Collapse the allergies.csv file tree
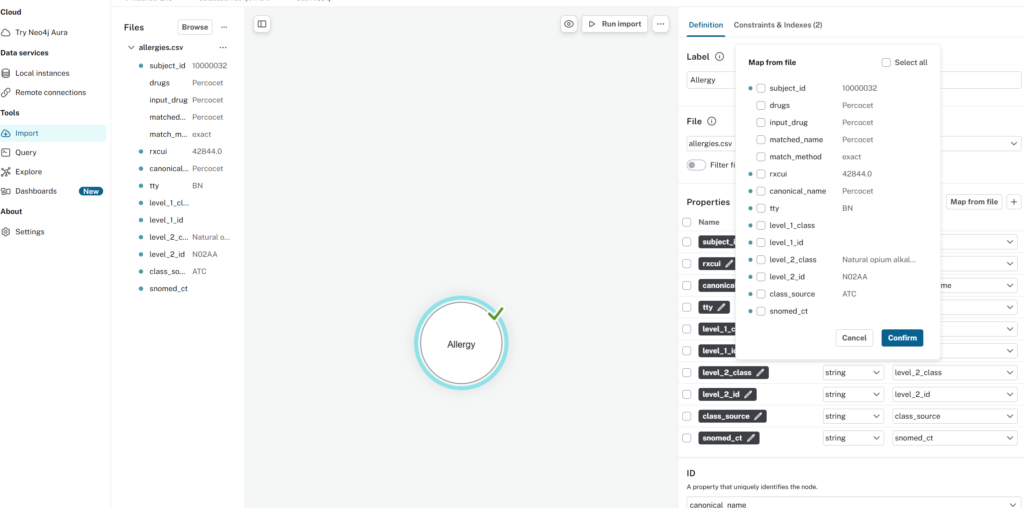Viewport: 1024px width, 508px height. (131, 47)
